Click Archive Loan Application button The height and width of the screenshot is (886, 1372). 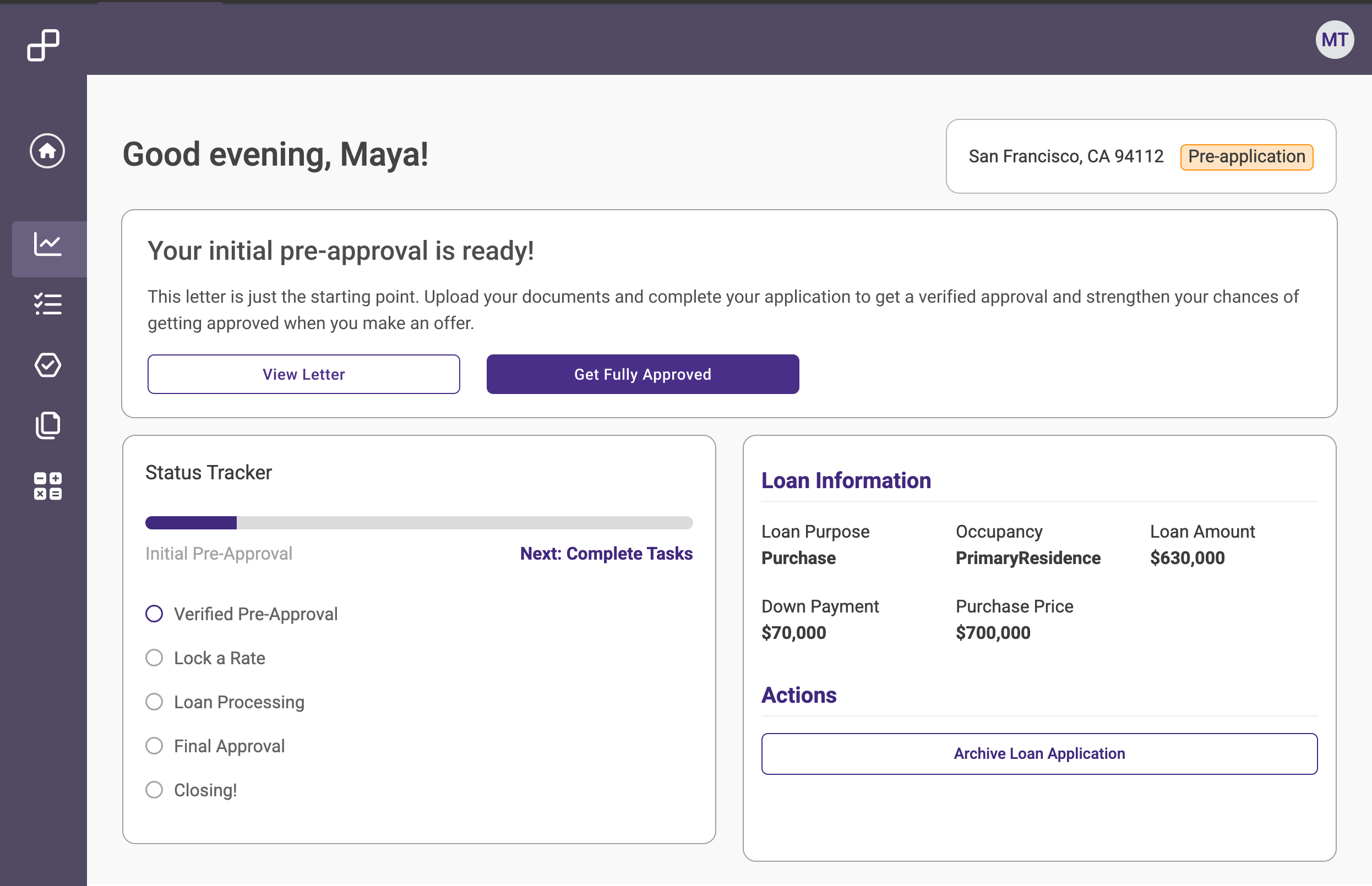tap(1039, 754)
